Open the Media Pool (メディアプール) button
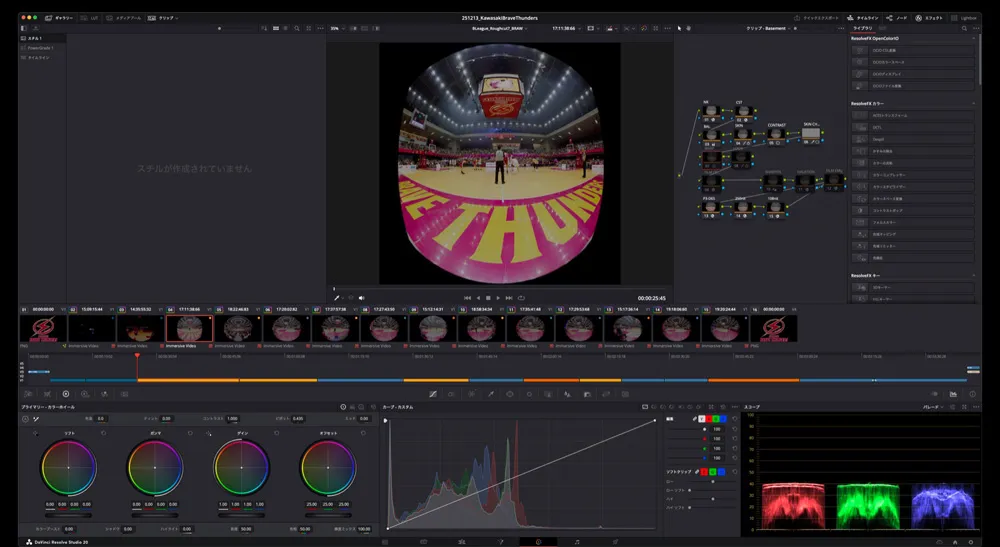The height and width of the screenshot is (547, 1000). click(x=124, y=18)
